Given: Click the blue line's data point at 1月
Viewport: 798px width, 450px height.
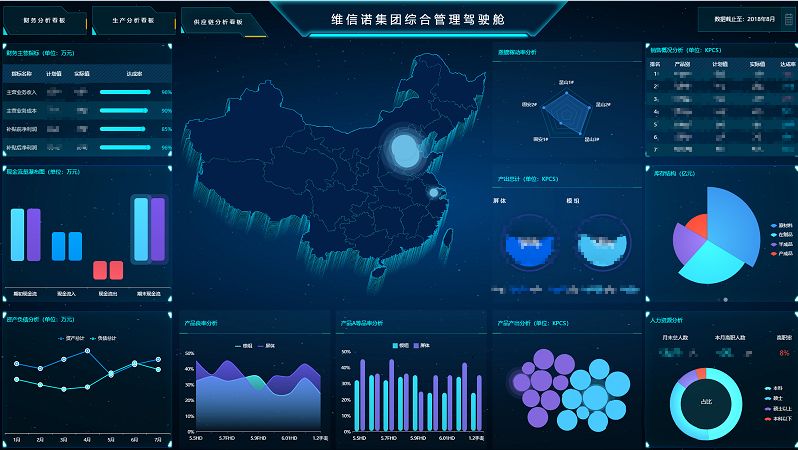Looking at the screenshot, I should [17, 363].
